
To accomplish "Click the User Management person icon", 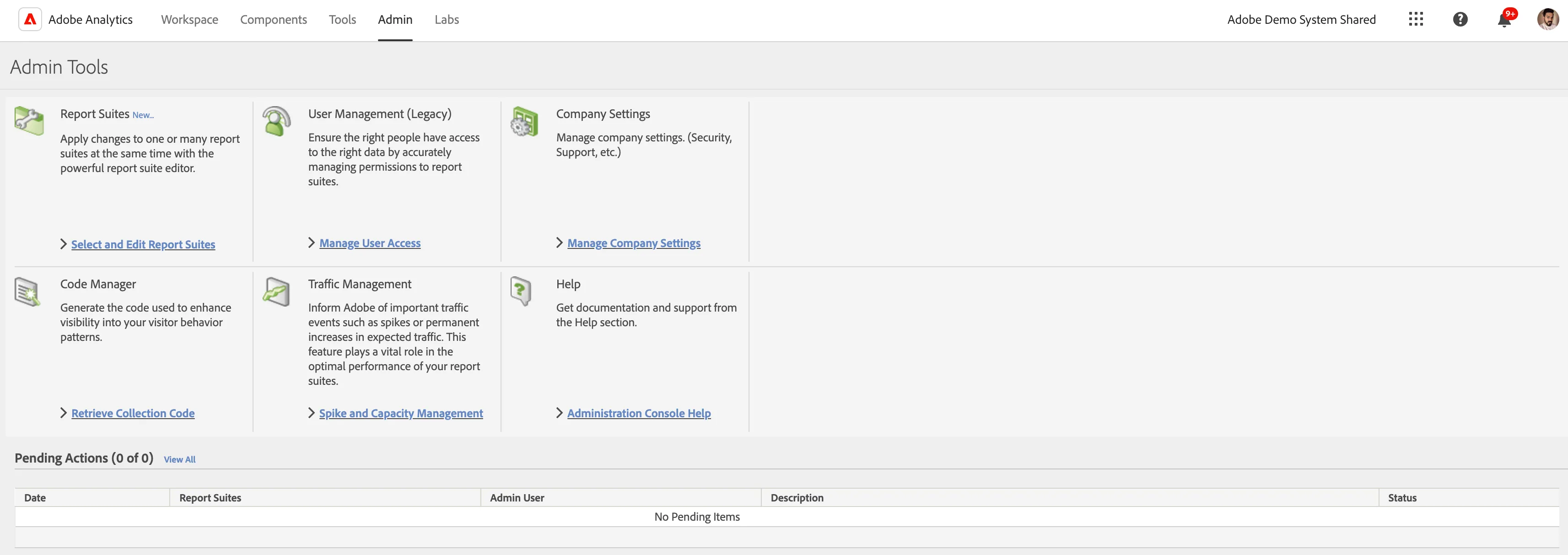I will 276,121.
